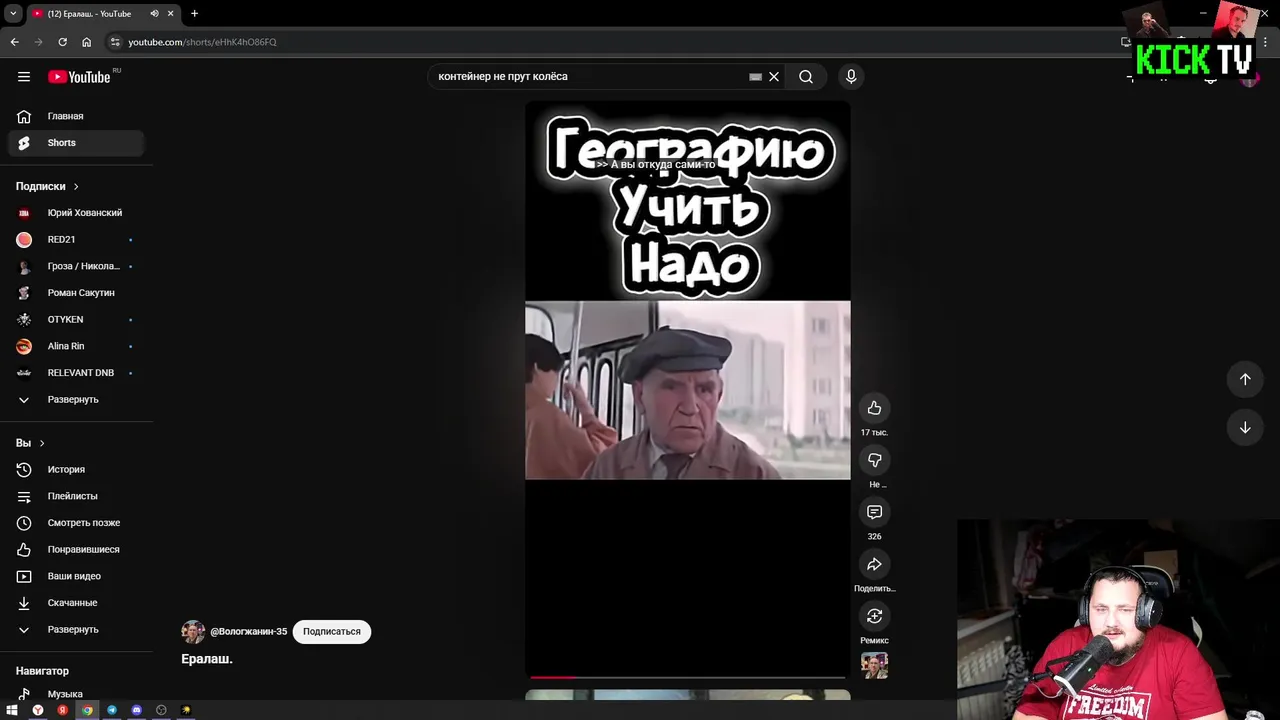Share the short via Поделиться arrow
The image size is (1280, 720).
(x=874, y=564)
